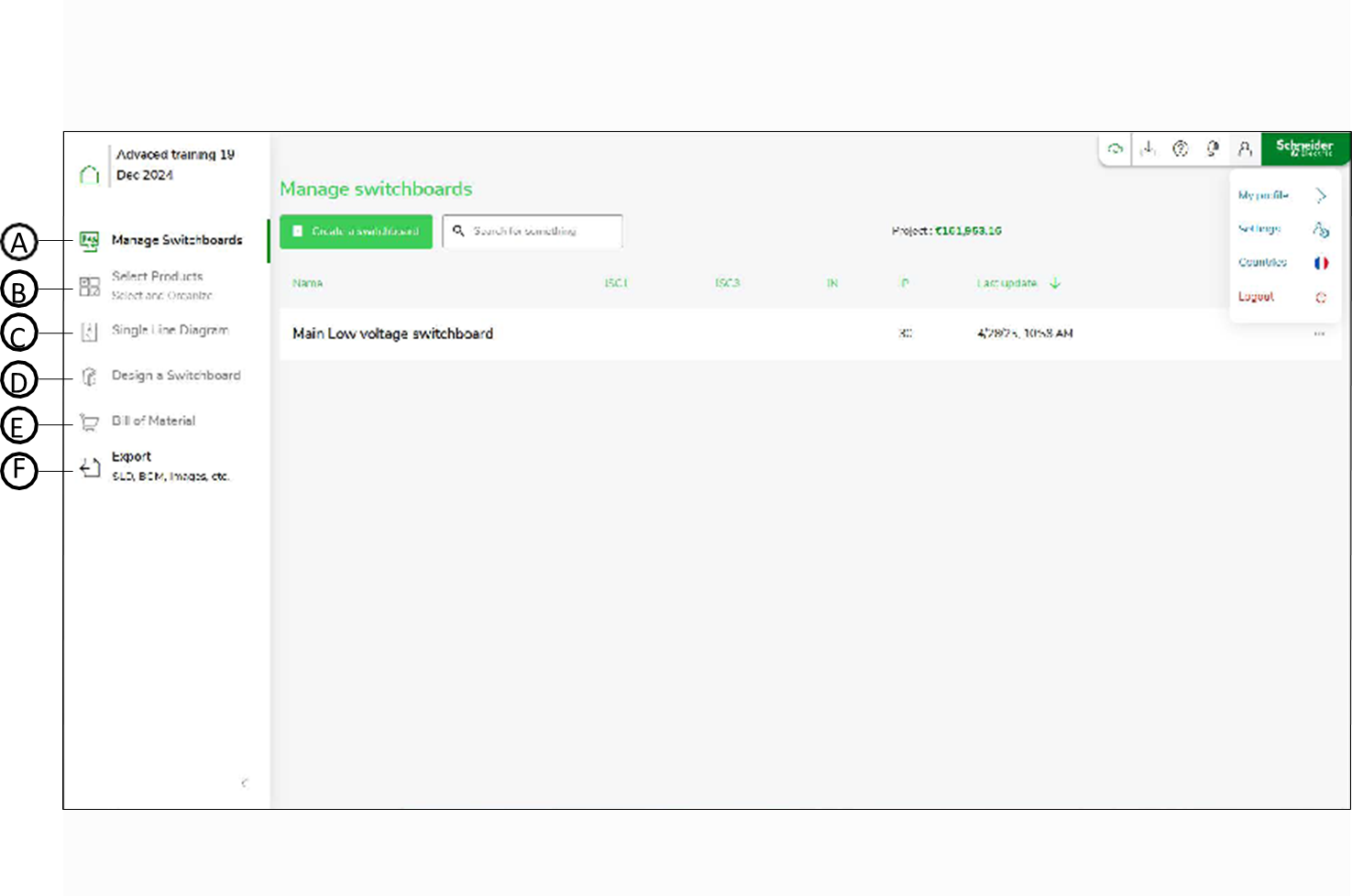
Task: Click the Design a Switchboard icon
Action: point(89,377)
